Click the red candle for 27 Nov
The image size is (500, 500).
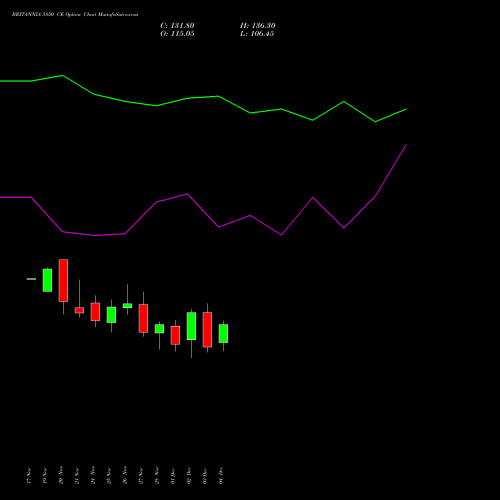click(143, 318)
